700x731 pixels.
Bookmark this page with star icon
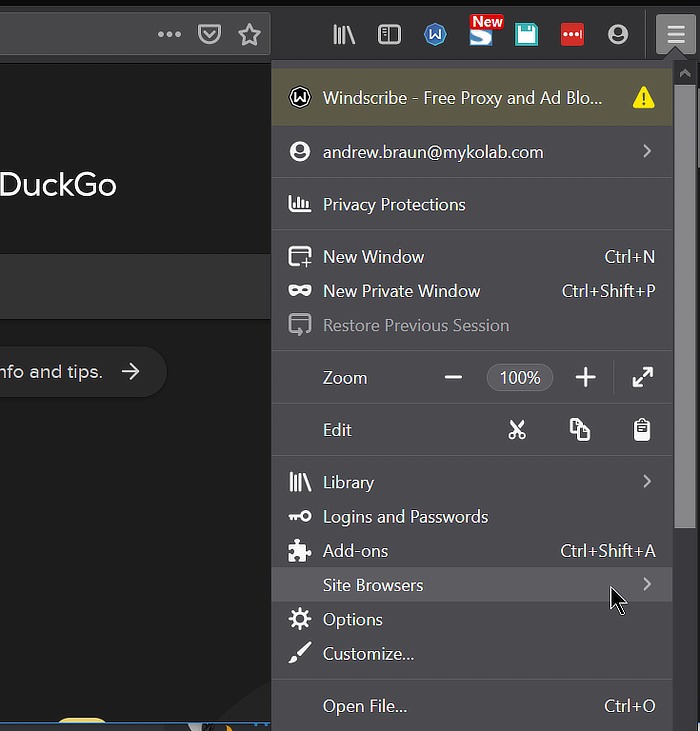point(249,34)
